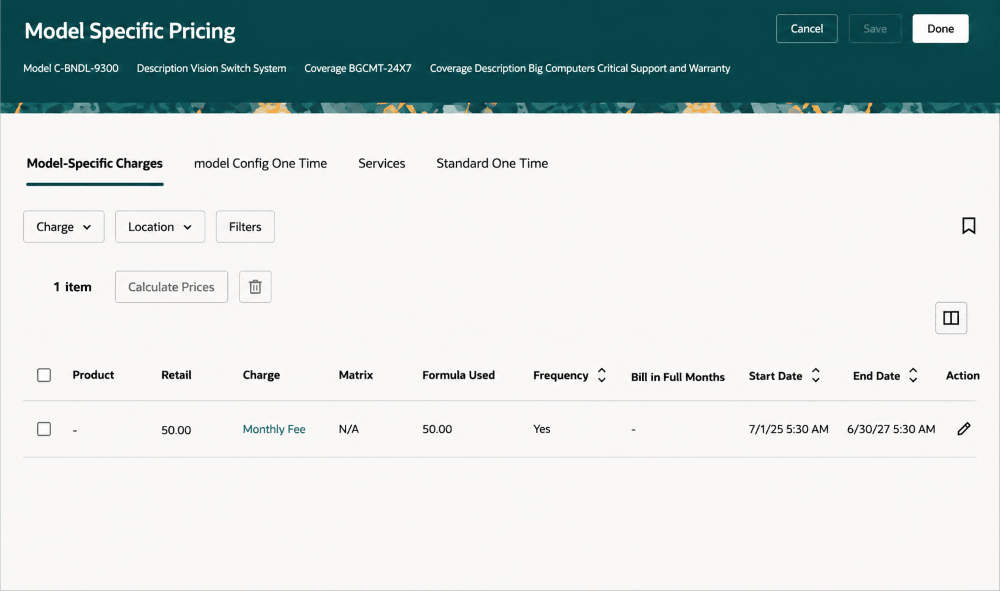
Task: Switch to Standard One Time tab
Action: (492, 164)
